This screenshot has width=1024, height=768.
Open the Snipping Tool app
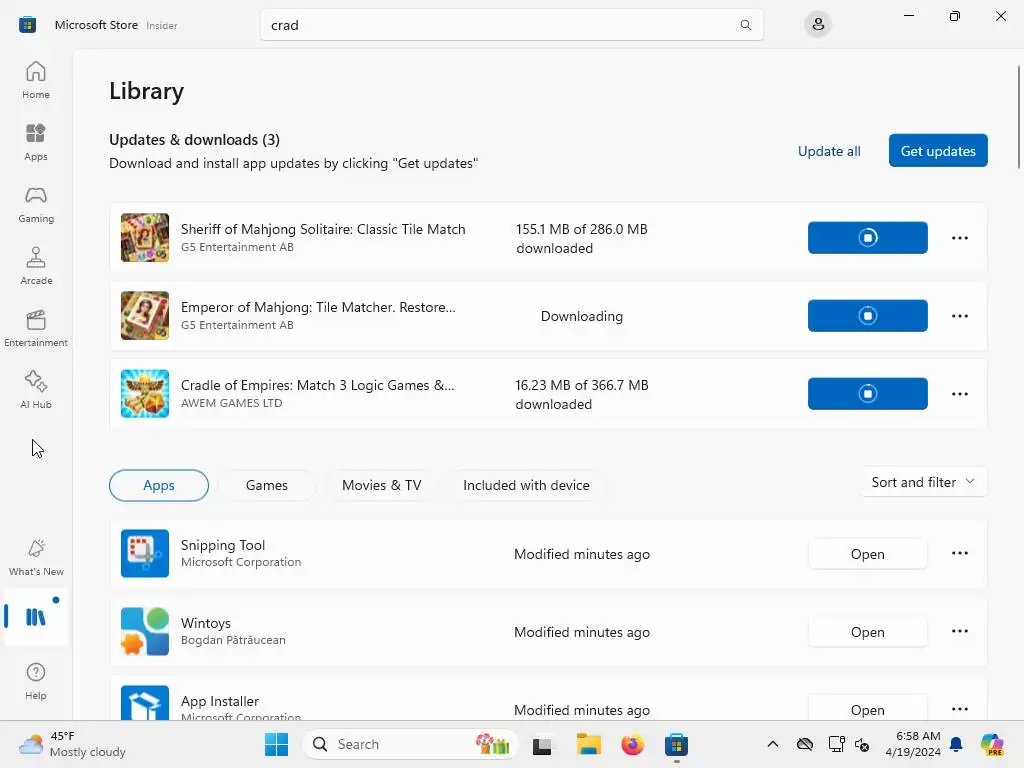pyautogui.click(x=867, y=554)
